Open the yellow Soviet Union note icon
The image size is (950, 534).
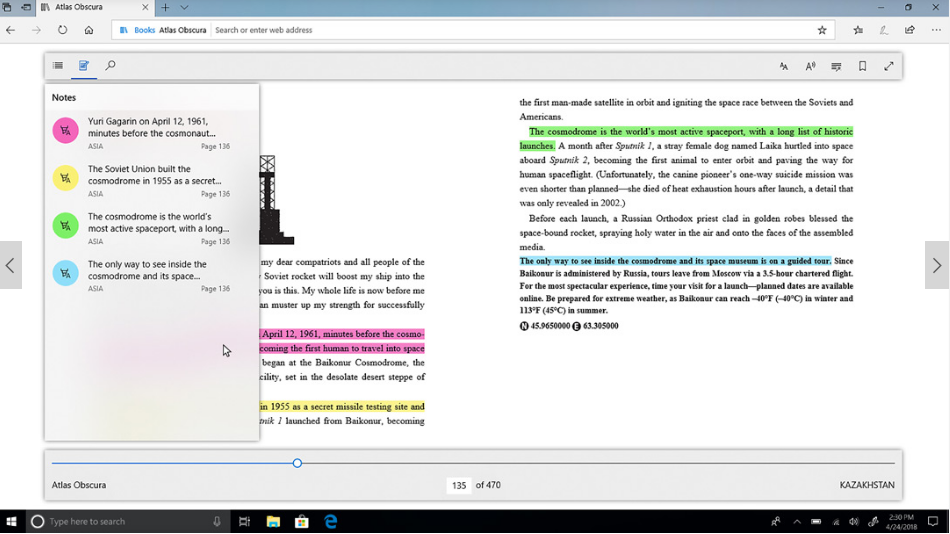point(65,178)
